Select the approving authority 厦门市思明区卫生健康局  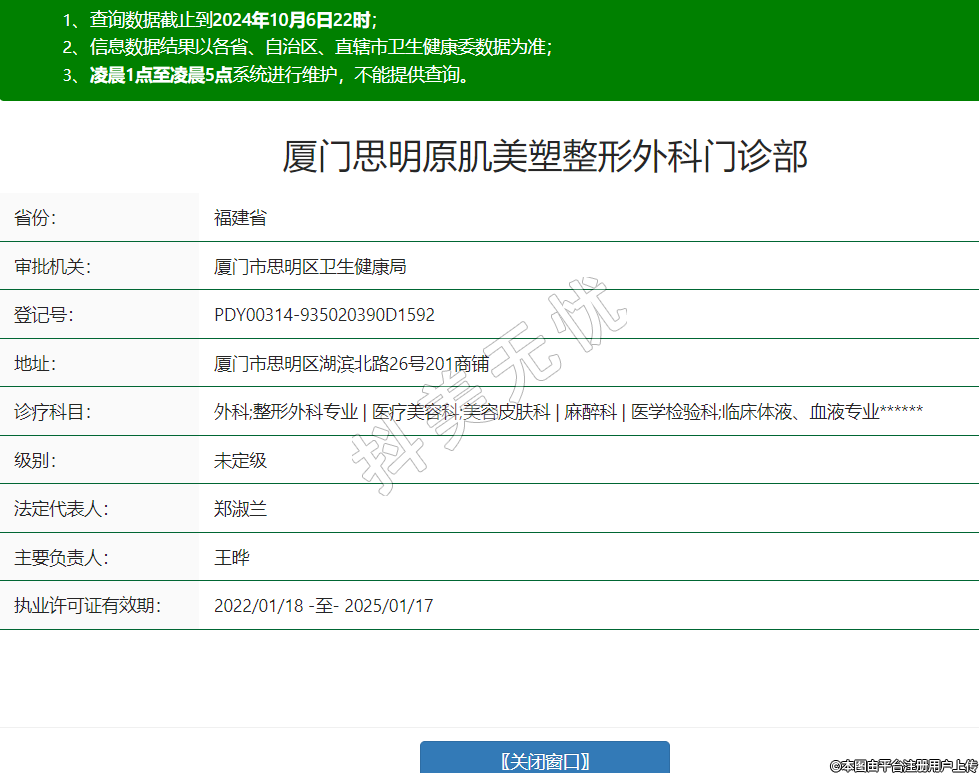point(310,267)
